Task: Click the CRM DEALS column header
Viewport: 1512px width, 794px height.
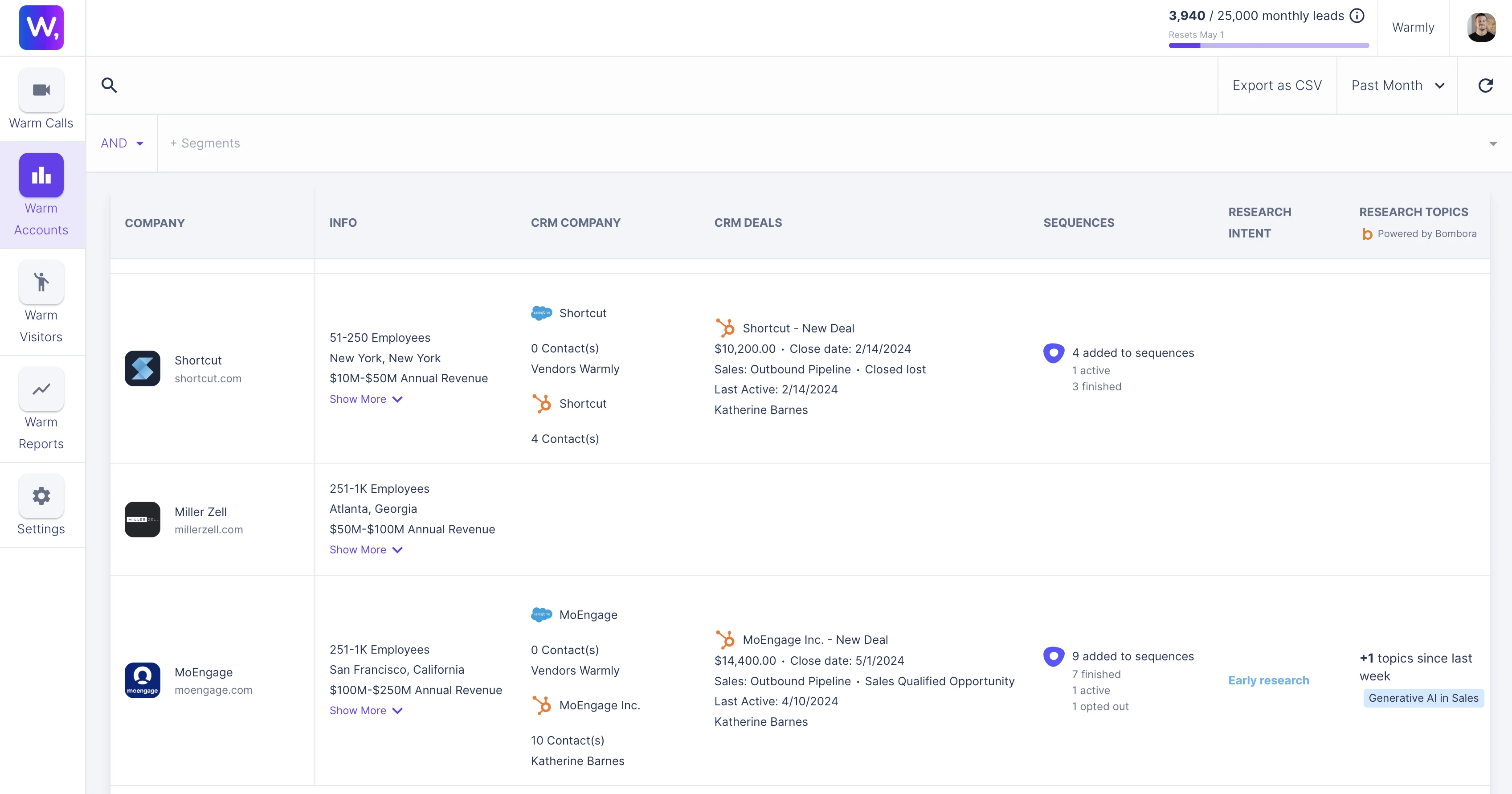Action: point(748,223)
